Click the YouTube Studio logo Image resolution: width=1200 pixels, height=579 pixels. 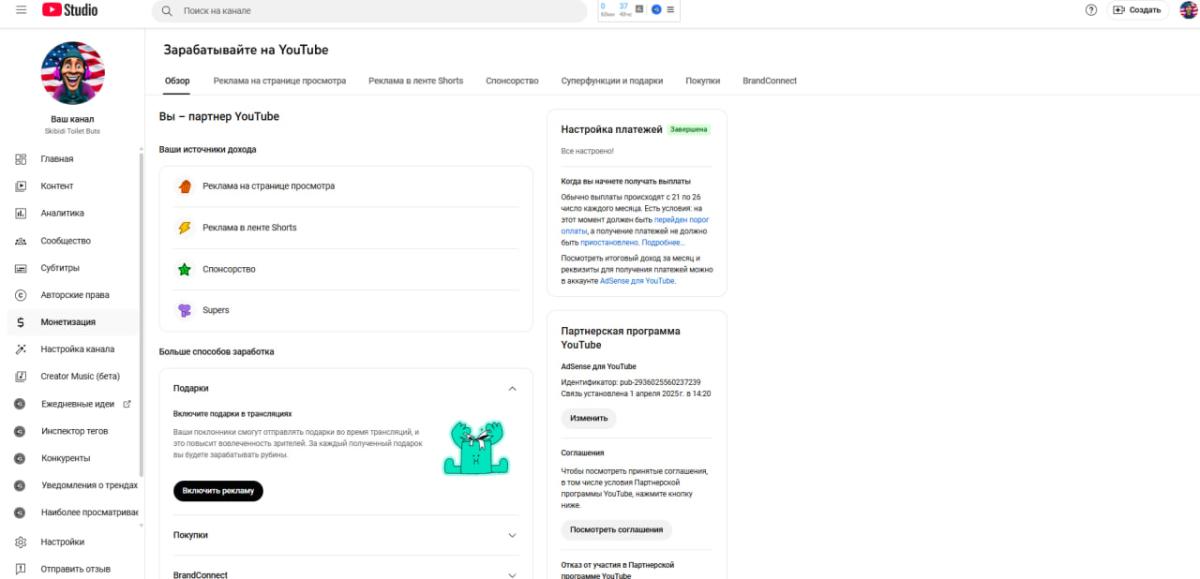tap(70, 10)
